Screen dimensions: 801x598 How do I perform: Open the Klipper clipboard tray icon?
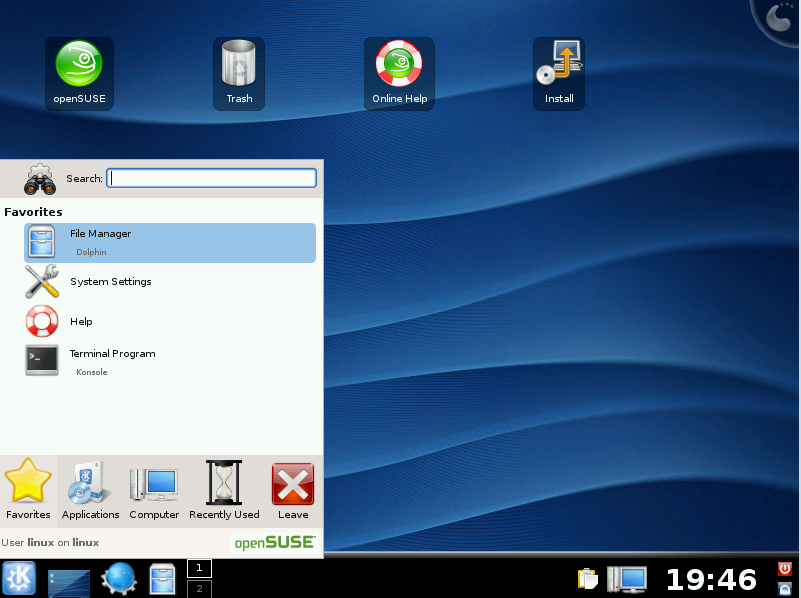[x=587, y=579]
